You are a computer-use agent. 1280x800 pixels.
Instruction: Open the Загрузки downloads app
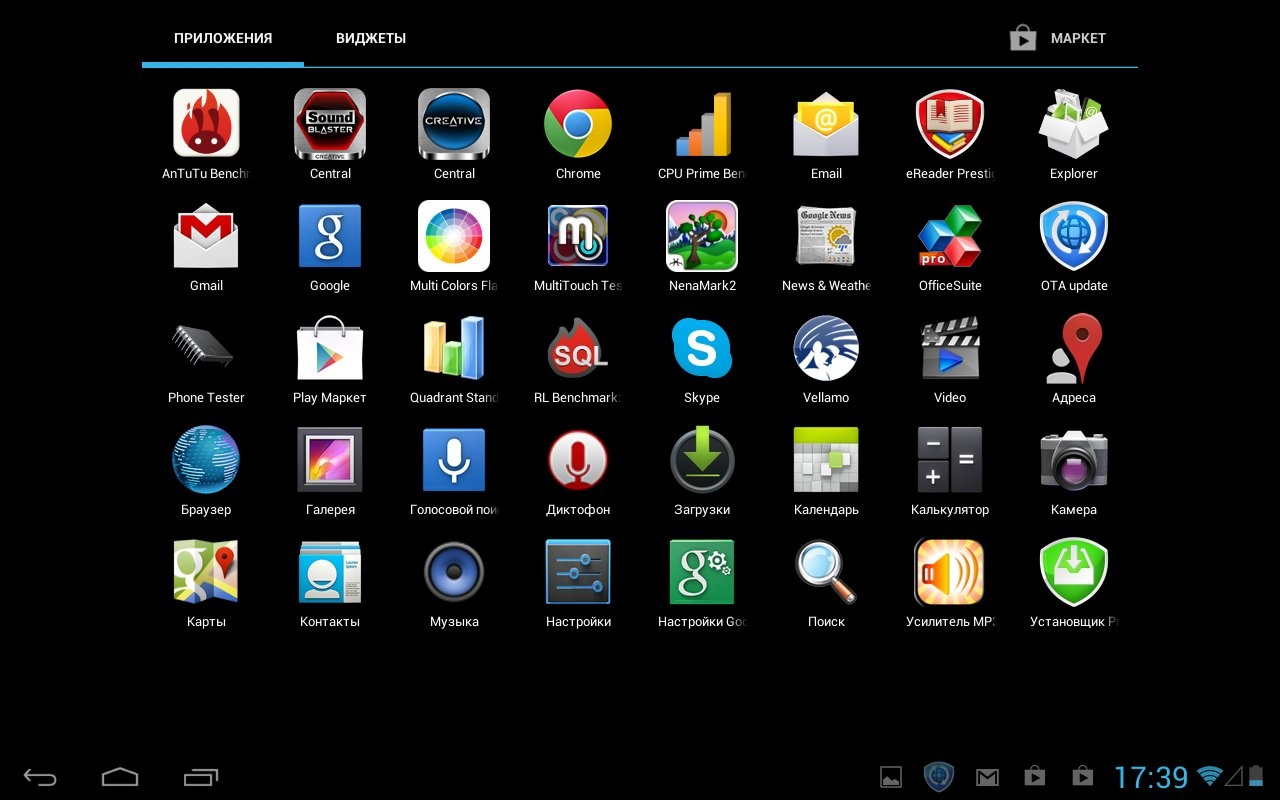click(702, 460)
